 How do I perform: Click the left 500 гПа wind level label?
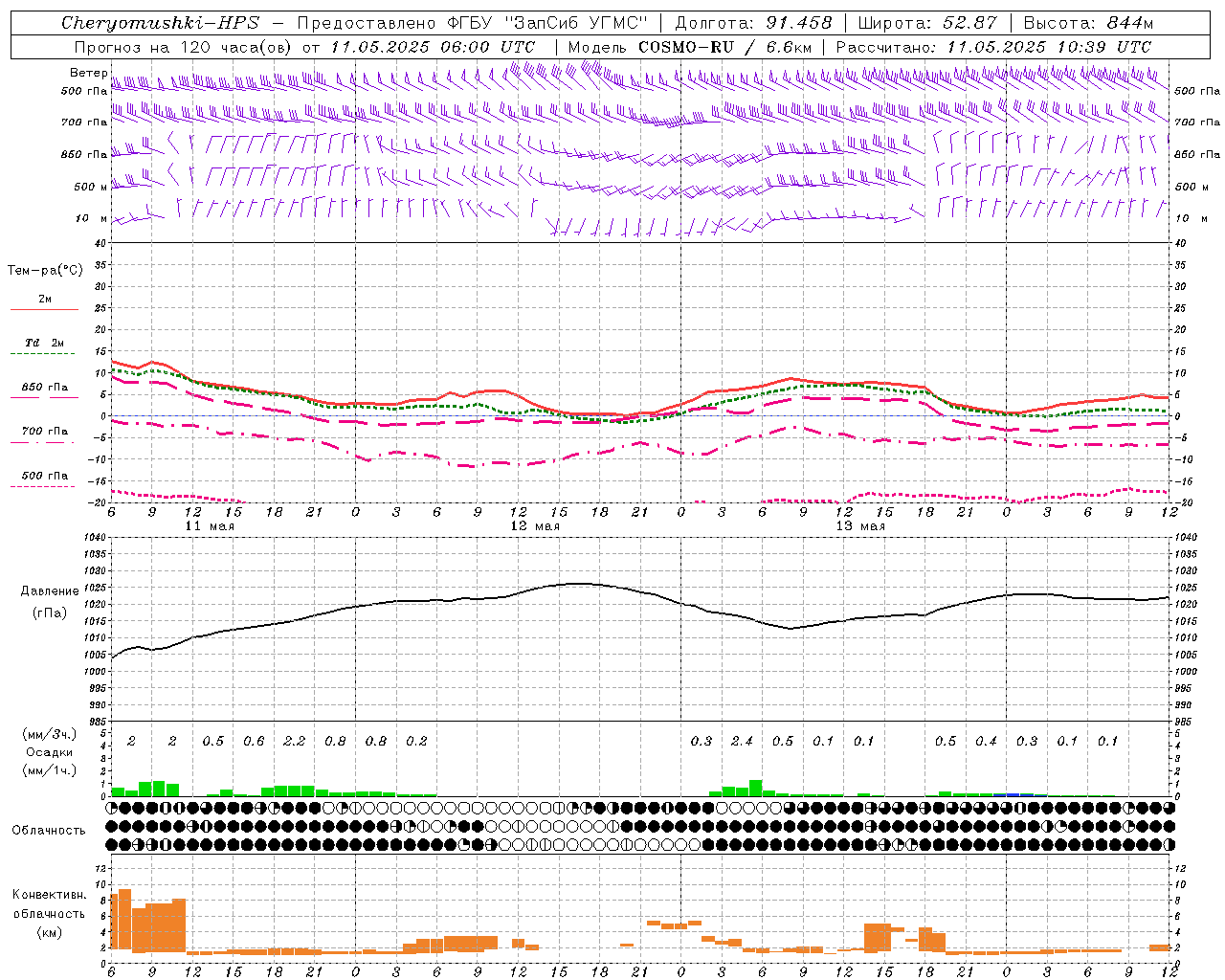84,92
